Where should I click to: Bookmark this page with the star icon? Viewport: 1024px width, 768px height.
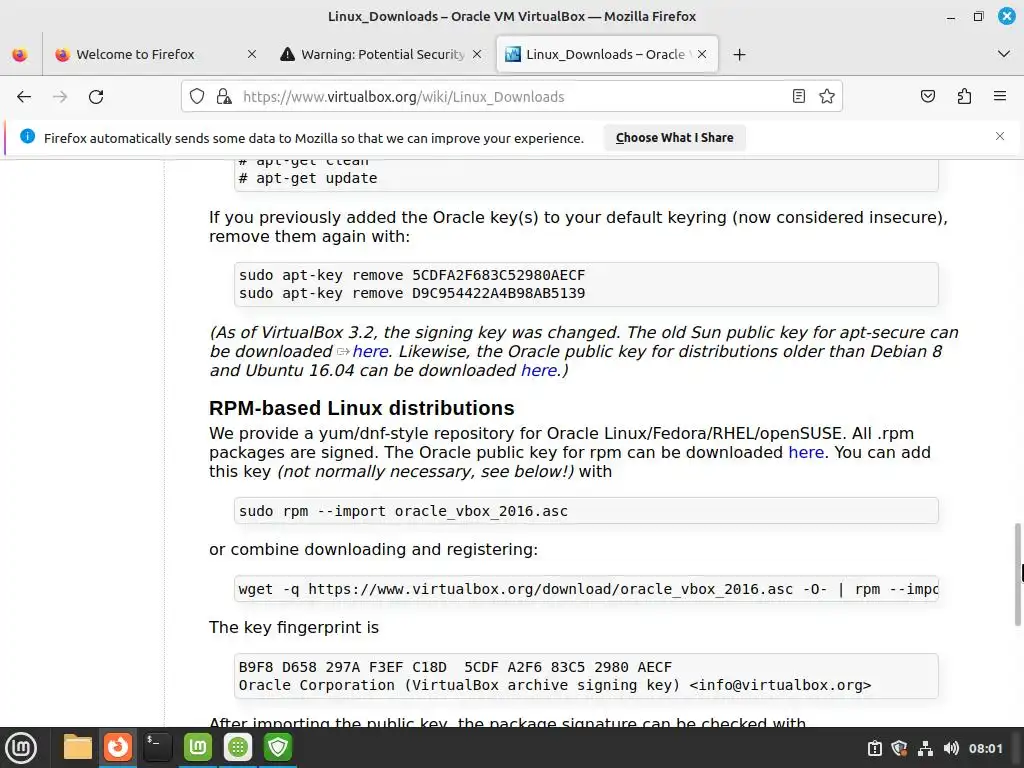click(827, 97)
